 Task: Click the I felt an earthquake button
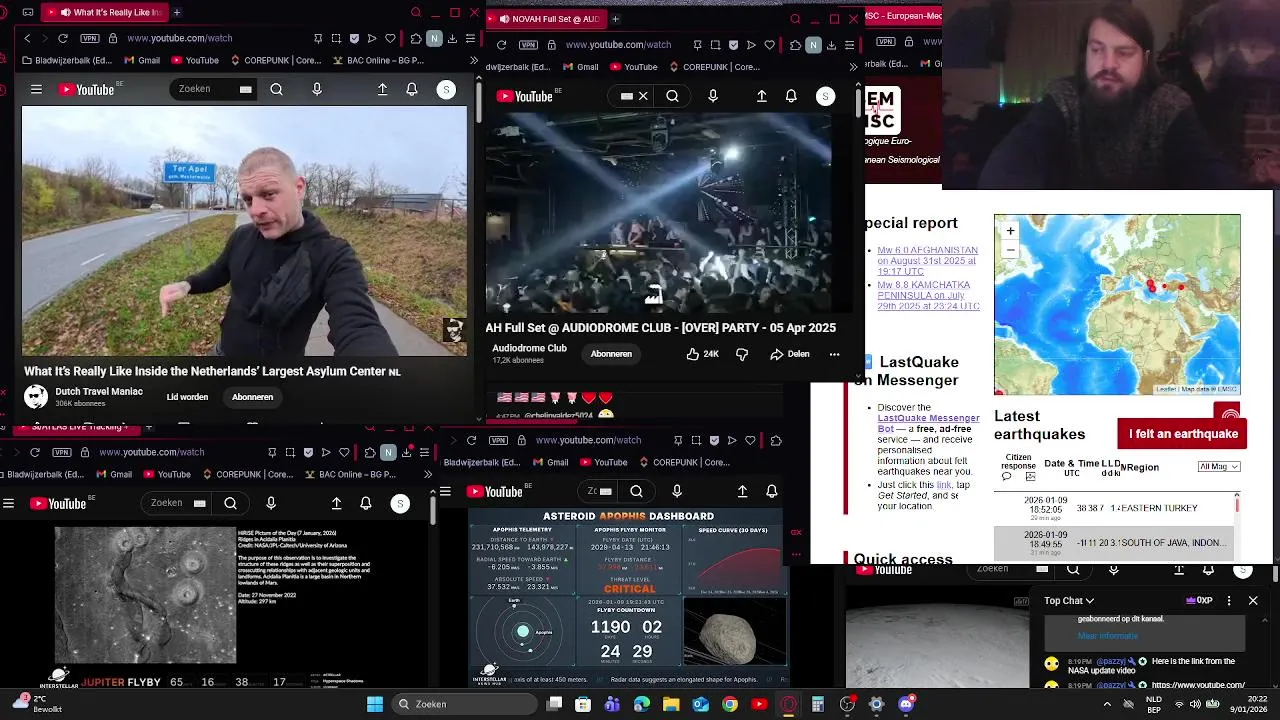(x=1183, y=434)
